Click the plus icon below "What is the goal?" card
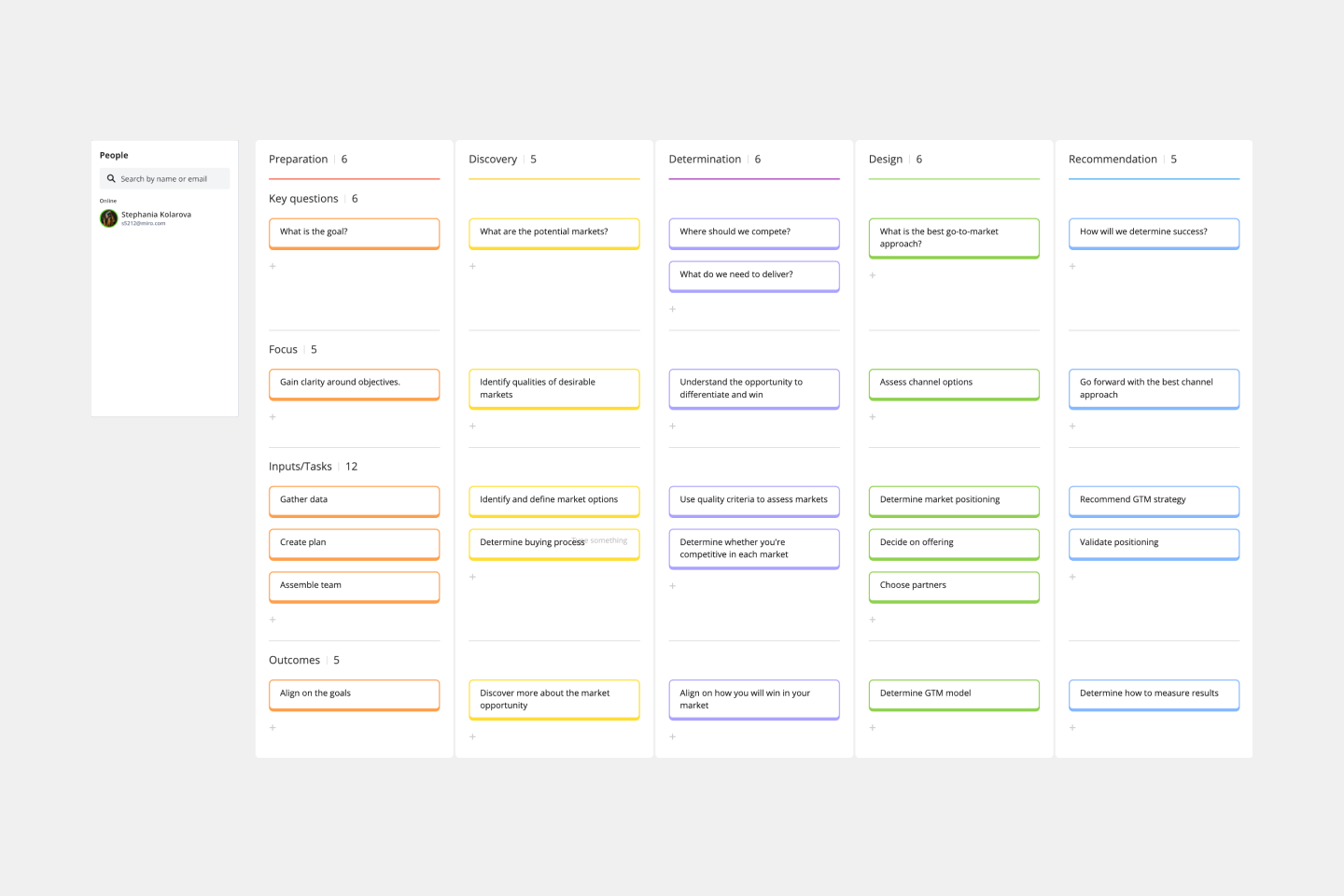Image resolution: width=1344 pixels, height=896 pixels. tap(273, 267)
